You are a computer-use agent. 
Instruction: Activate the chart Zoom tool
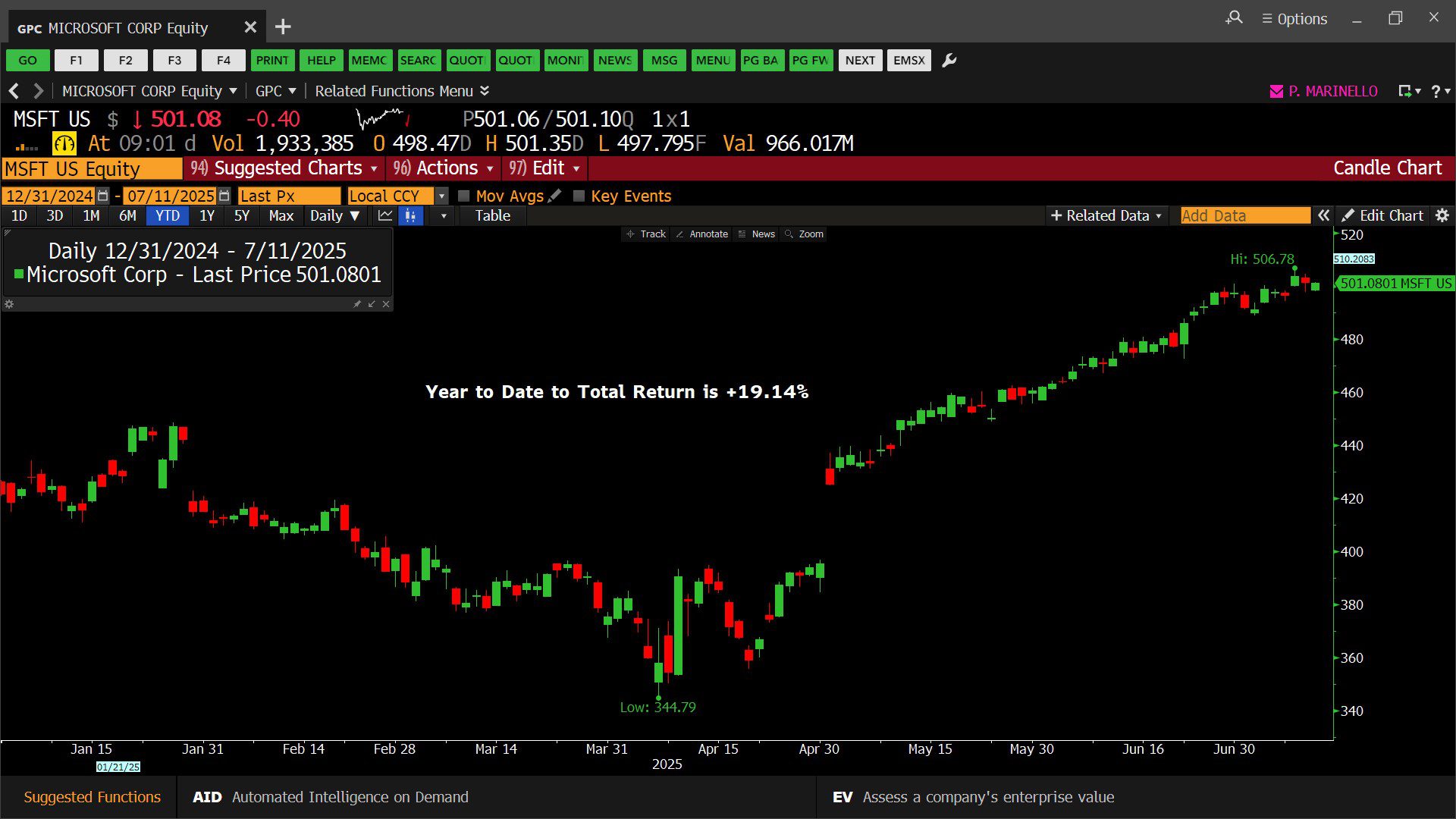pyautogui.click(x=804, y=234)
